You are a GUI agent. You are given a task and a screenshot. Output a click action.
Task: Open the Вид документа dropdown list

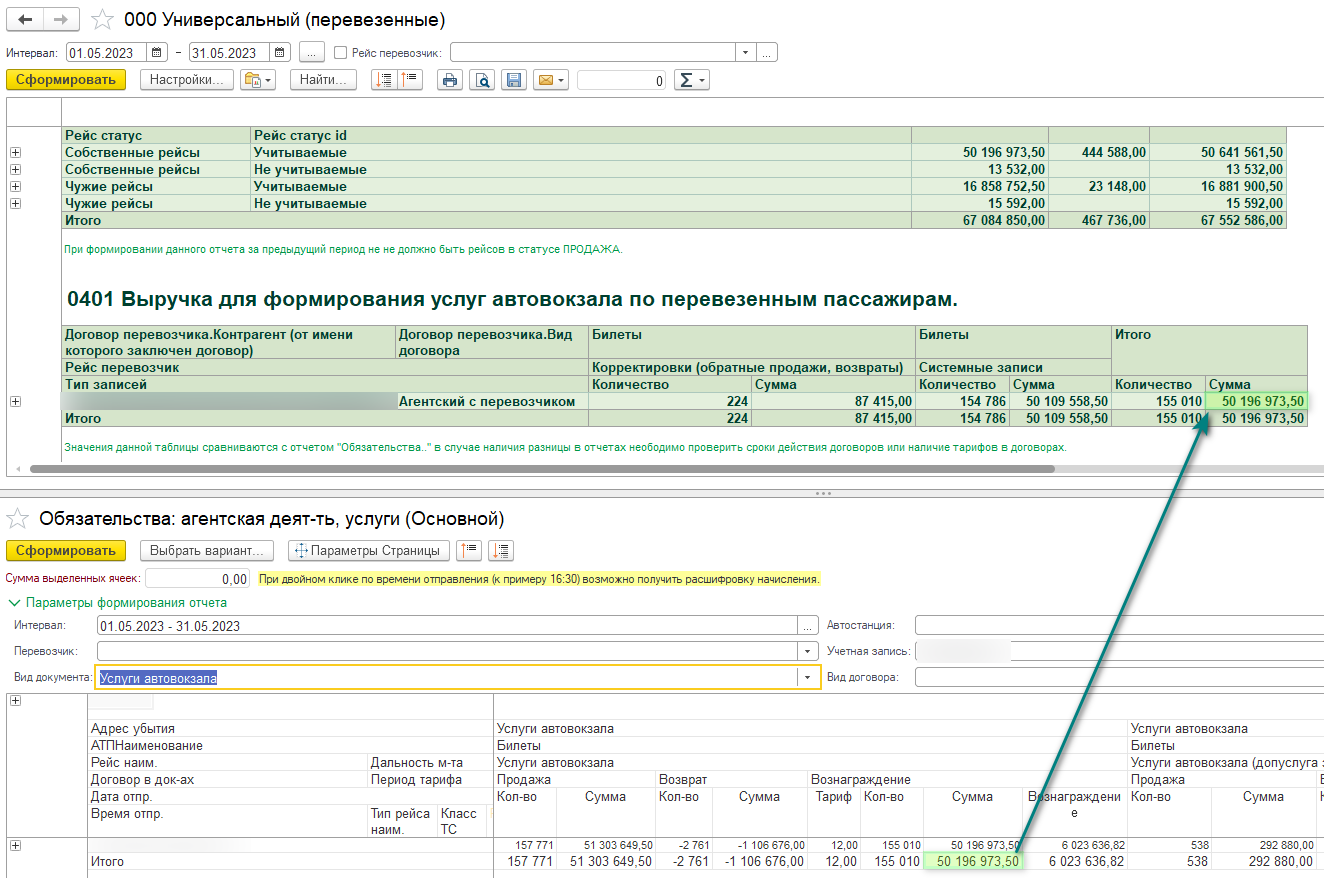(808, 678)
